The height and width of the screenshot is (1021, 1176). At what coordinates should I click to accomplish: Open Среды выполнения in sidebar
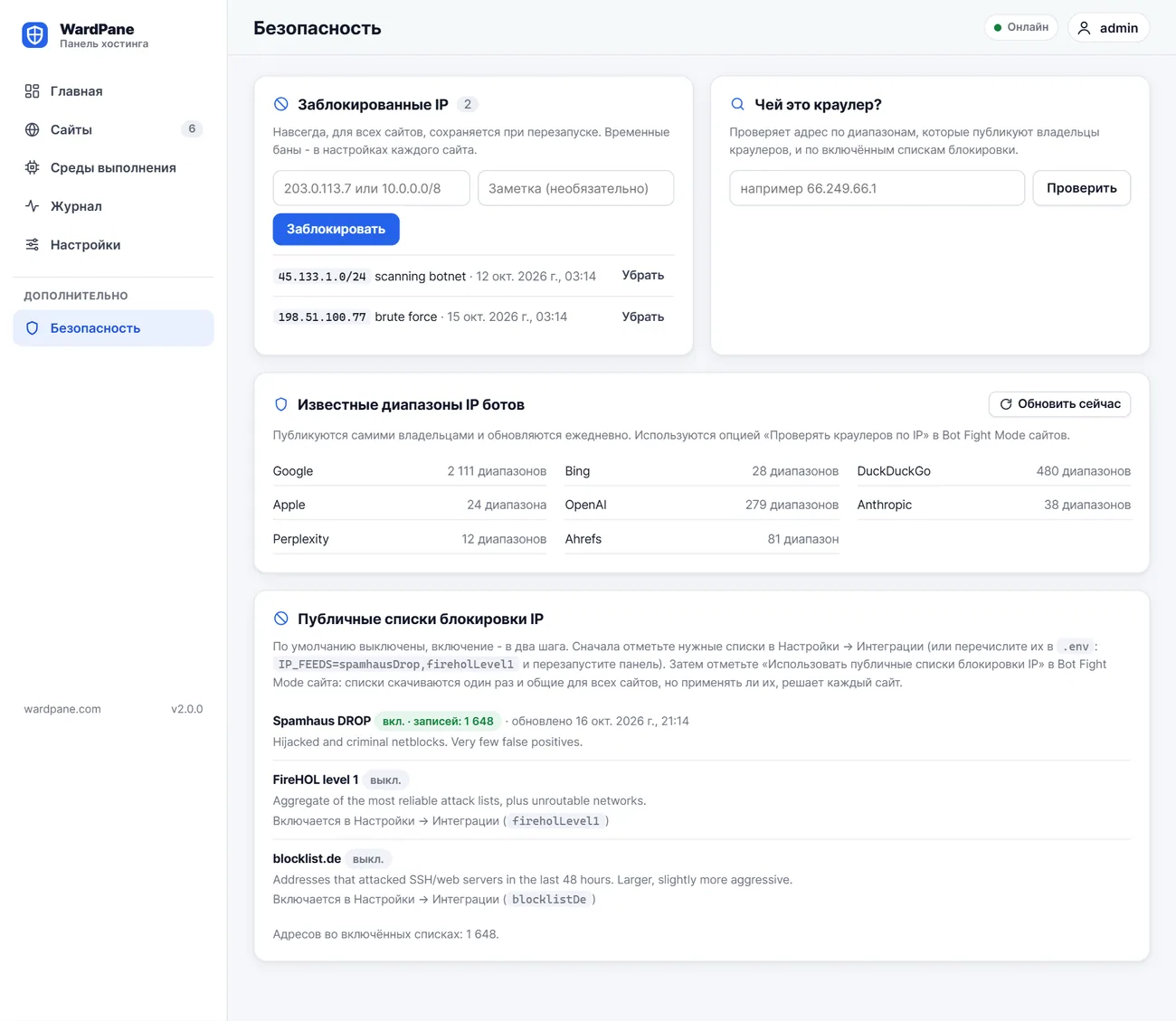tap(113, 167)
